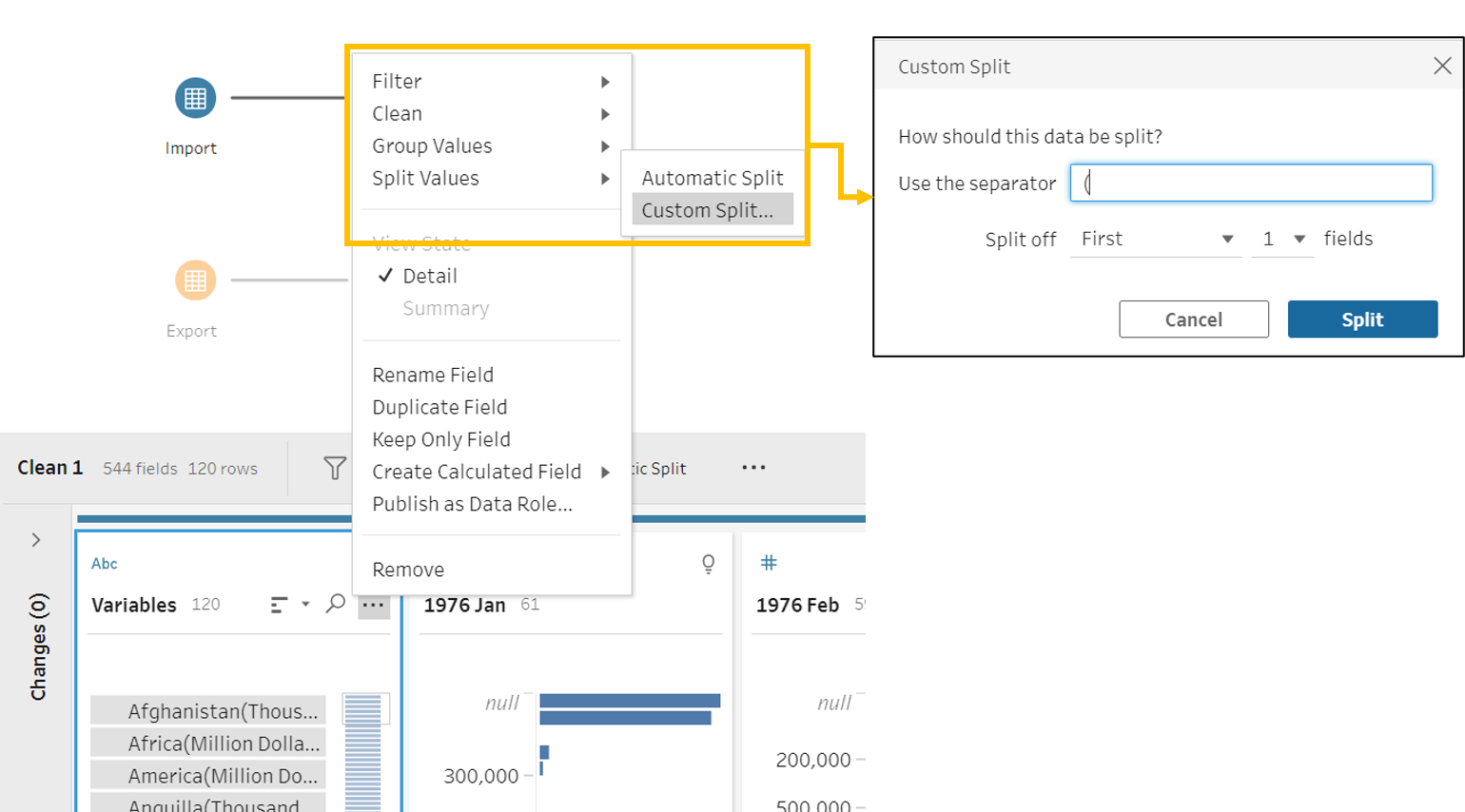Viewport: 1465px width, 812px height.
Task: Click the filter funnel icon
Action: pyautogui.click(x=335, y=468)
